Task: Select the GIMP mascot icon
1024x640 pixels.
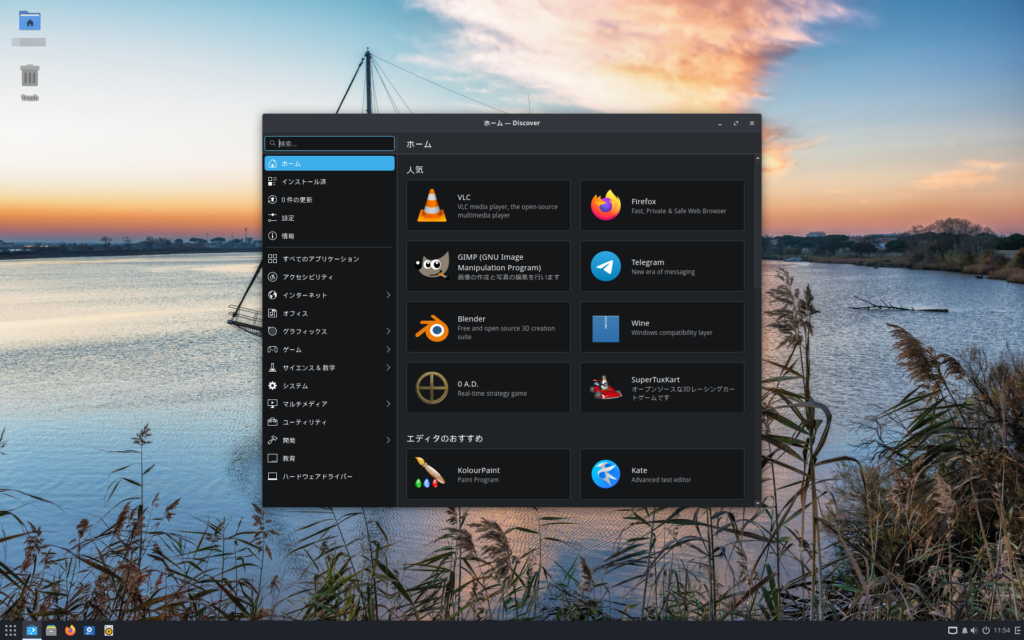Action: (432, 266)
